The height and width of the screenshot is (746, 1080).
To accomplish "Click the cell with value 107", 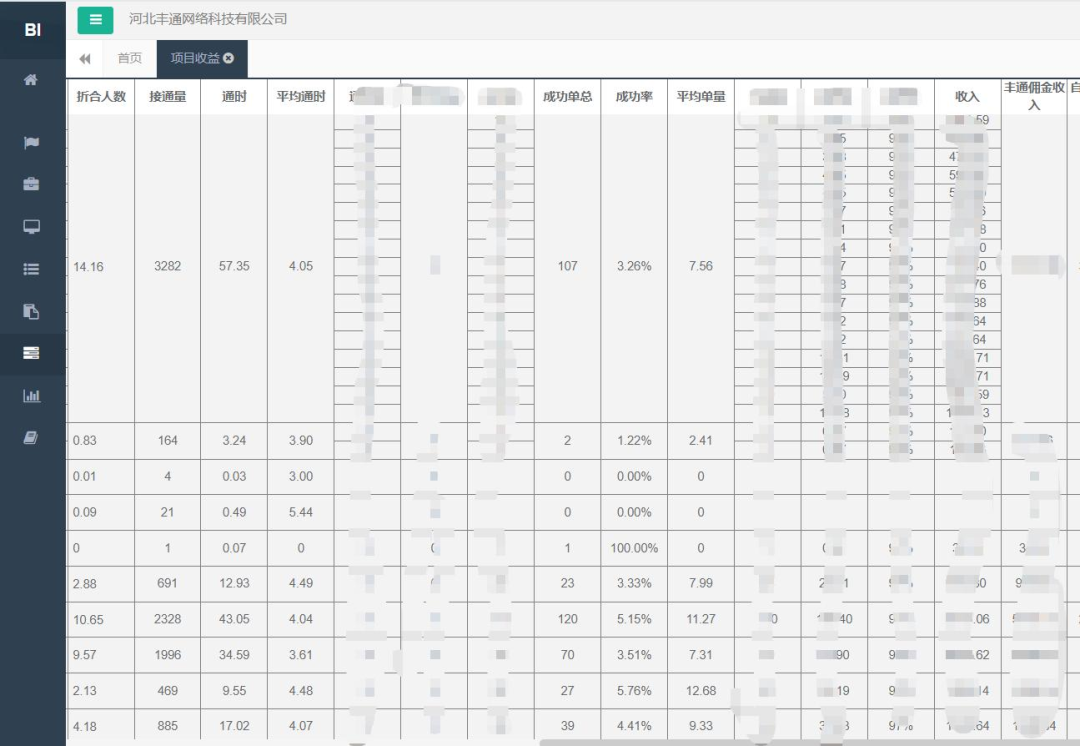I will click(x=568, y=268).
